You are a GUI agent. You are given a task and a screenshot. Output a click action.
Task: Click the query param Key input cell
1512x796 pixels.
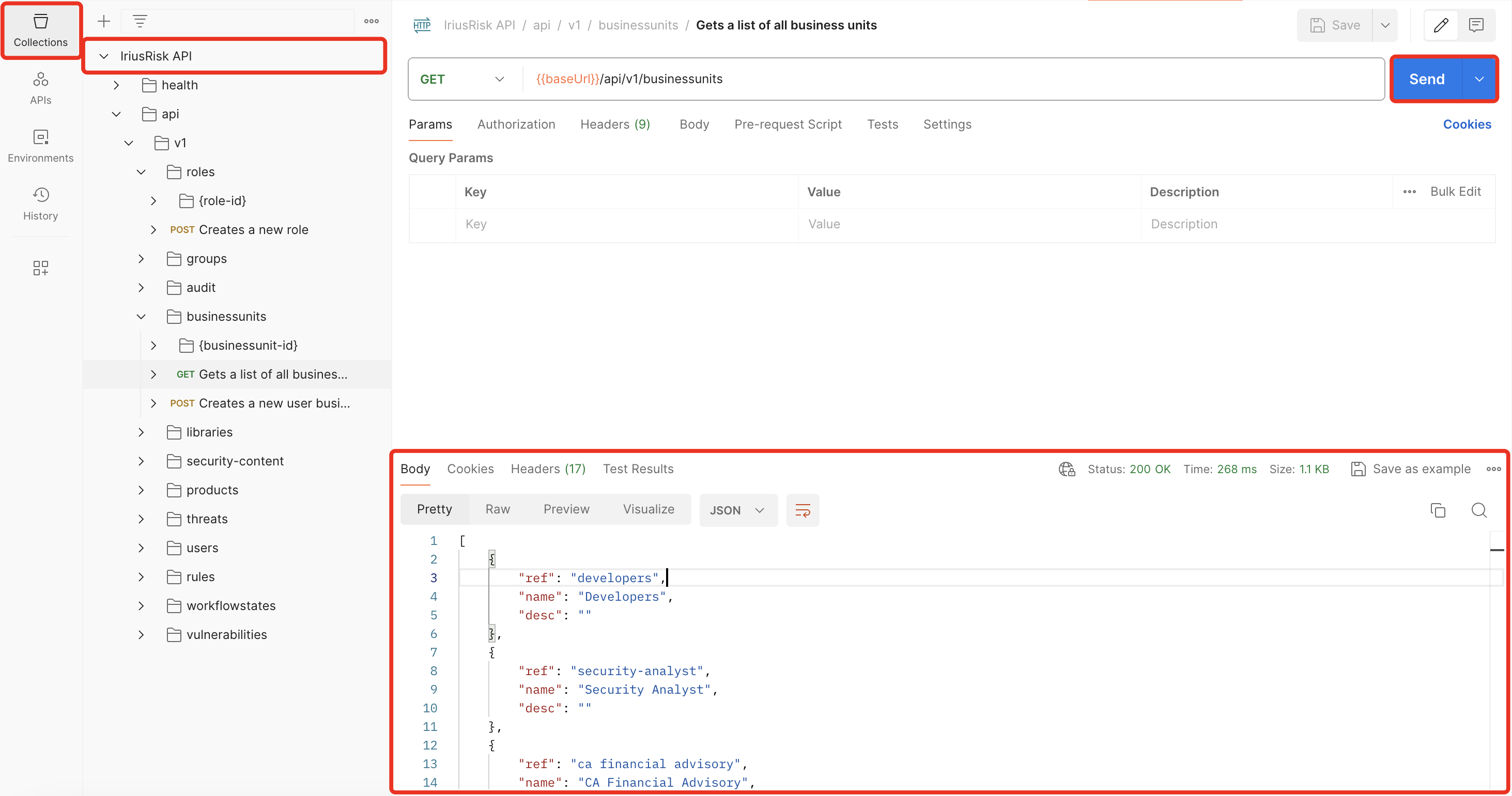click(x=627, y=224)
